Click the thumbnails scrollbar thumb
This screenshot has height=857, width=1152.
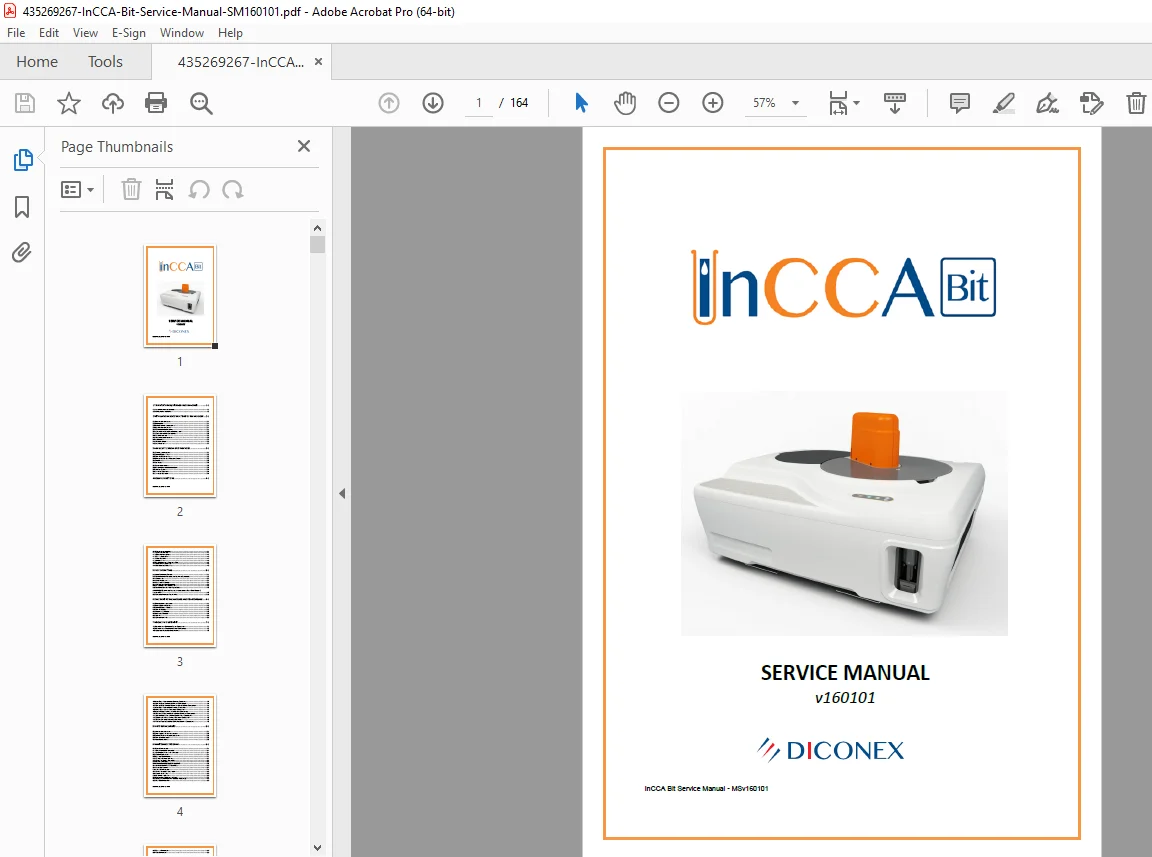click(x=317, y=245)
